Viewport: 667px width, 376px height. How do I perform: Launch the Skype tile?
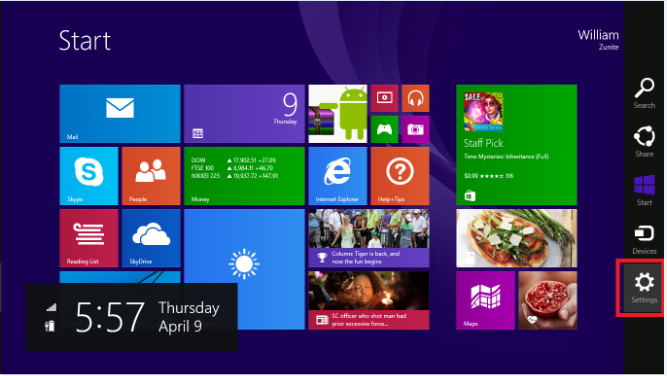point(89,176)
